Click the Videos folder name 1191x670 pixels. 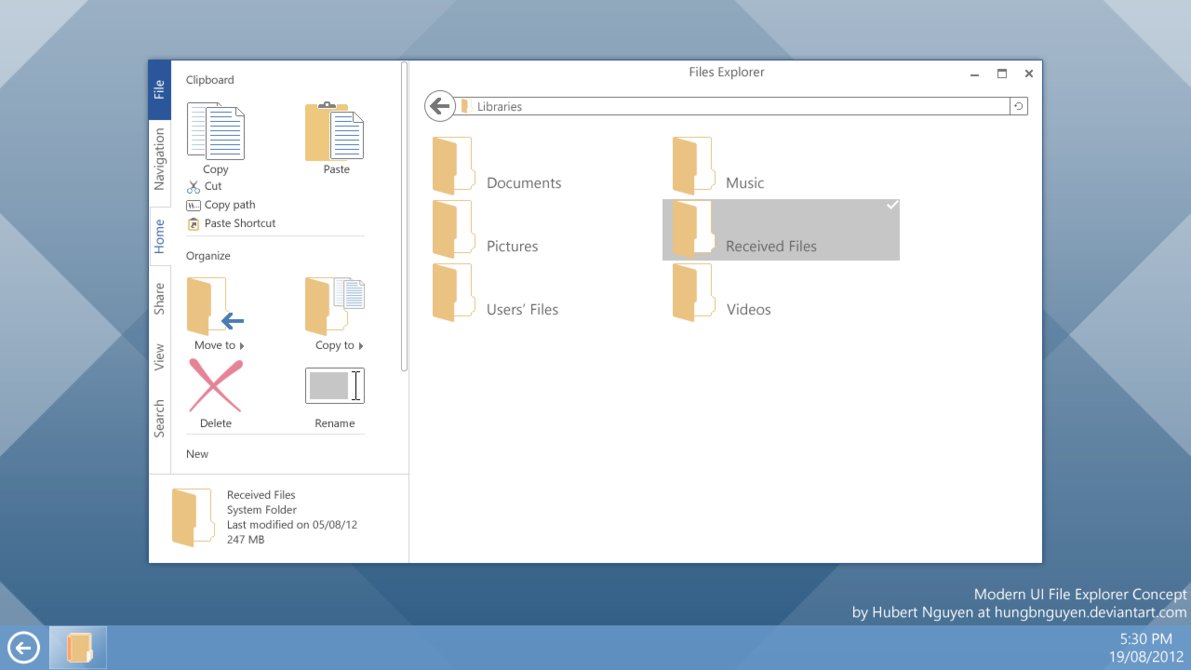(x=748, y=309)
